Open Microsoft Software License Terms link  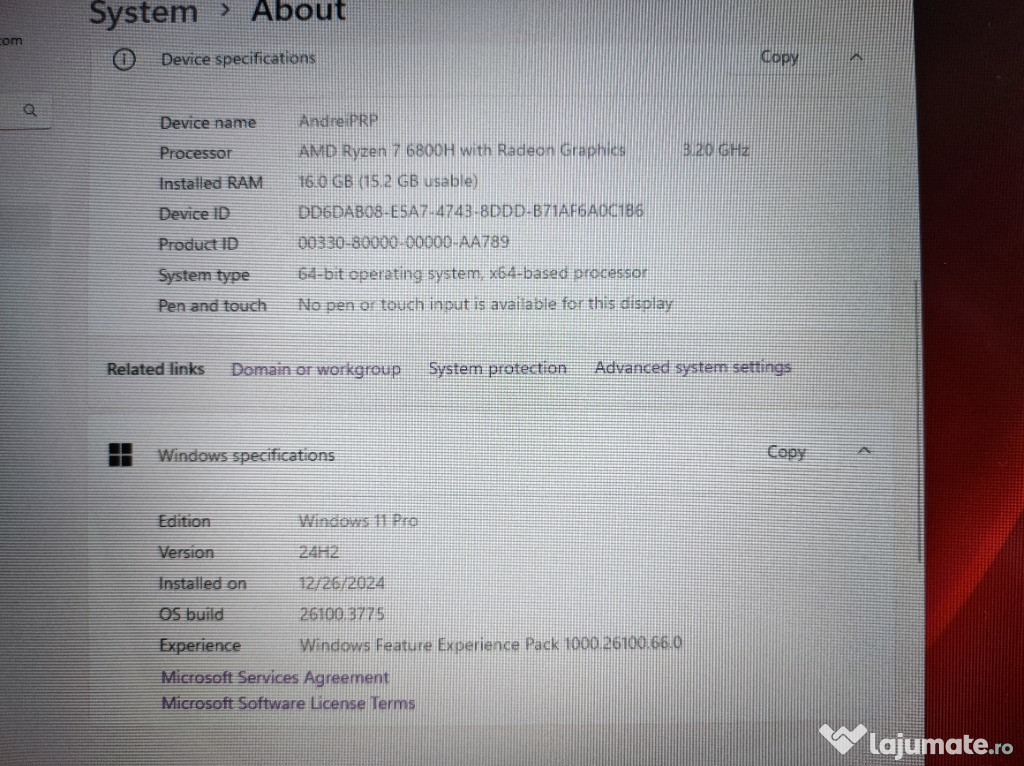[x=288, y=703]
